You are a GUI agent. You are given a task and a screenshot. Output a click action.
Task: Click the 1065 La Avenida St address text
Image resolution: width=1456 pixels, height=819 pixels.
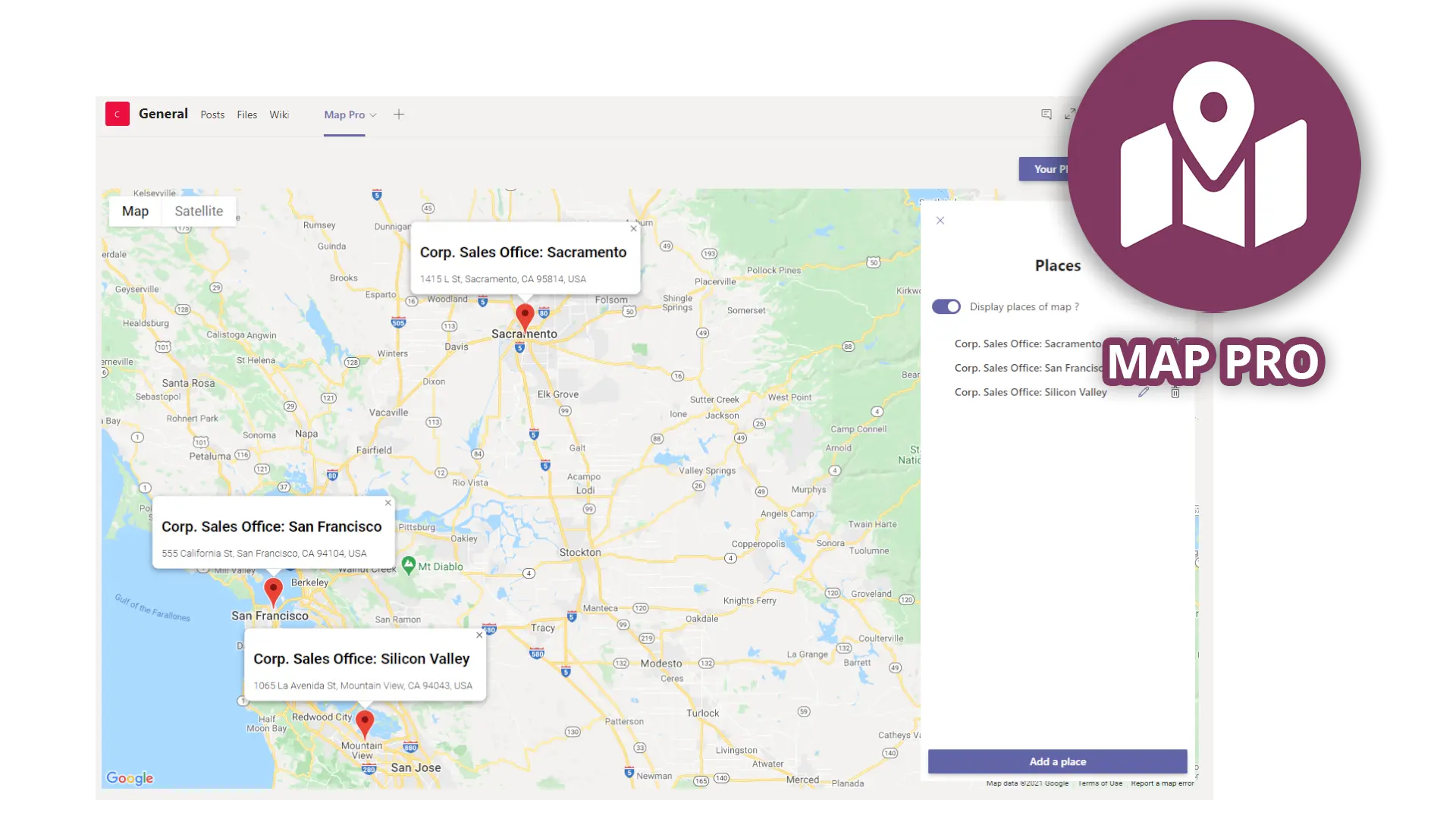point(362,686)
